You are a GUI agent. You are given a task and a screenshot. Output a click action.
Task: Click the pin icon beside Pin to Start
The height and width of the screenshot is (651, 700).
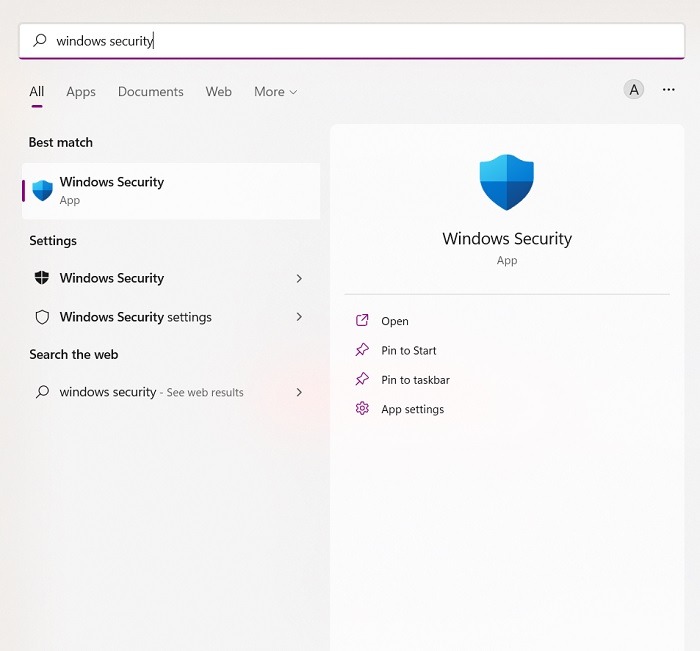[x=362, y=350]
